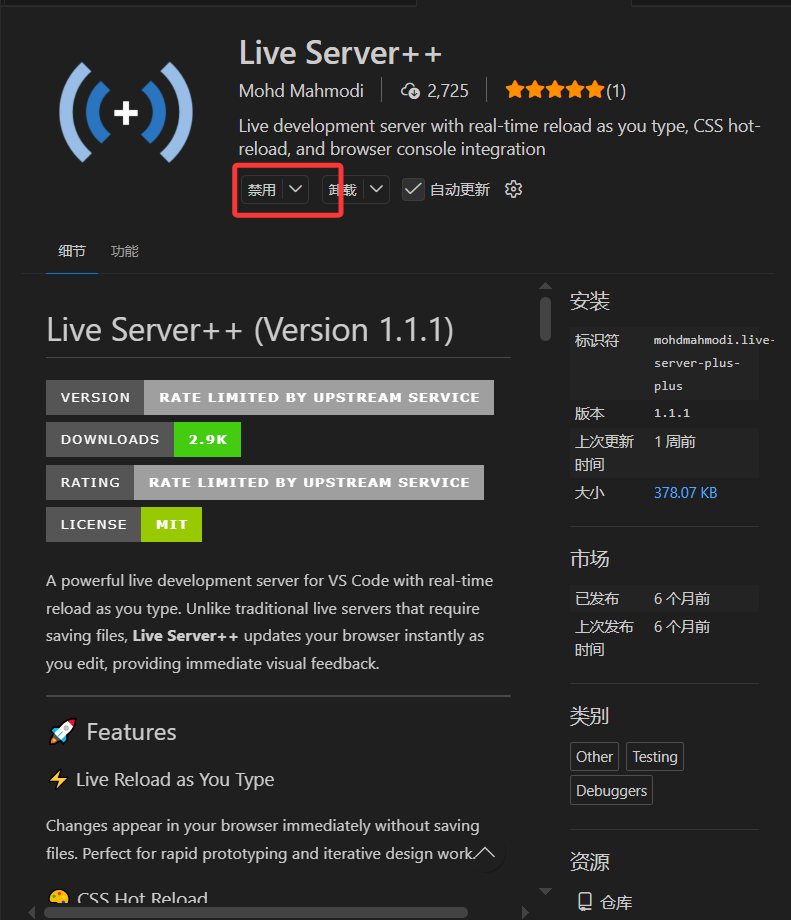Switch to the 功能 tab

[x=125, y=251]
